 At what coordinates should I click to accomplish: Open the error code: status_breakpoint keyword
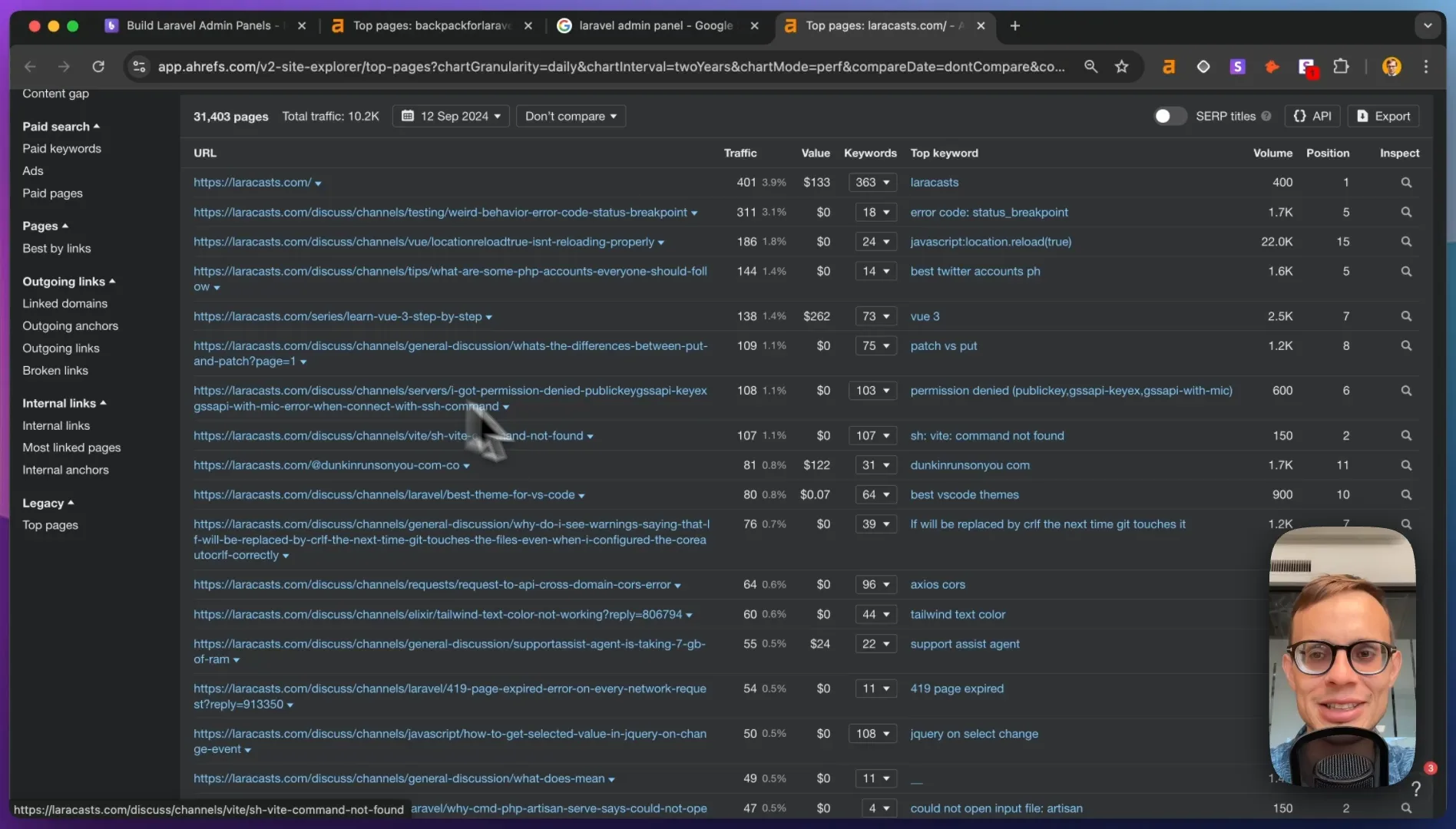pyautogui.click(x=989, y=213)
